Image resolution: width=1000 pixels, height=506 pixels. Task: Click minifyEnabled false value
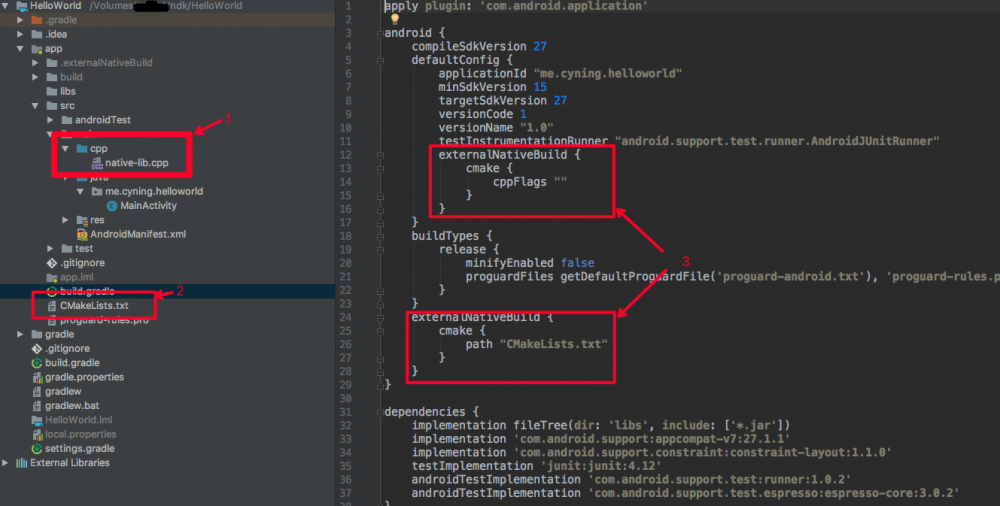tap(577, 263)
